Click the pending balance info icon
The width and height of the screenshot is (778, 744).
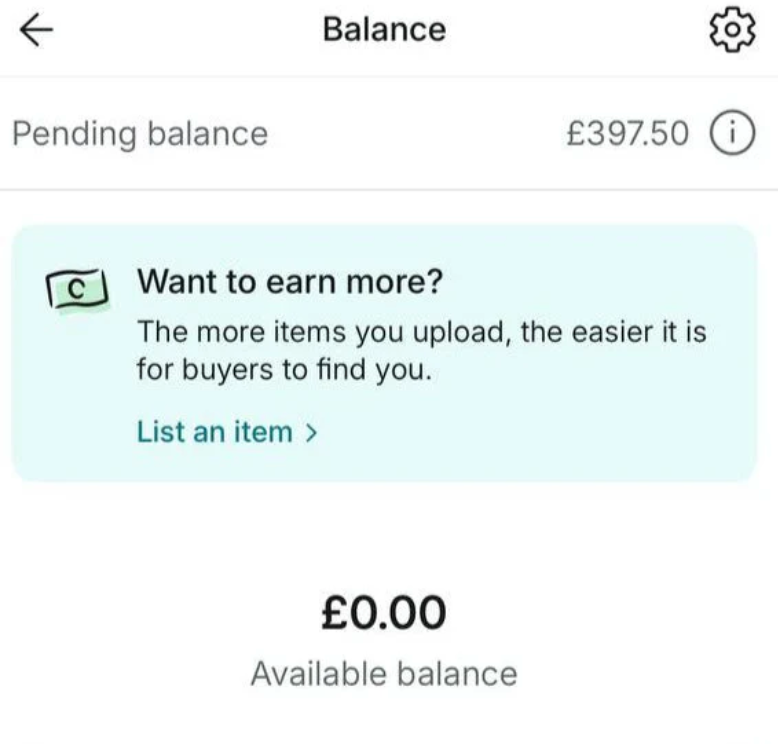[x=731, y=133]
